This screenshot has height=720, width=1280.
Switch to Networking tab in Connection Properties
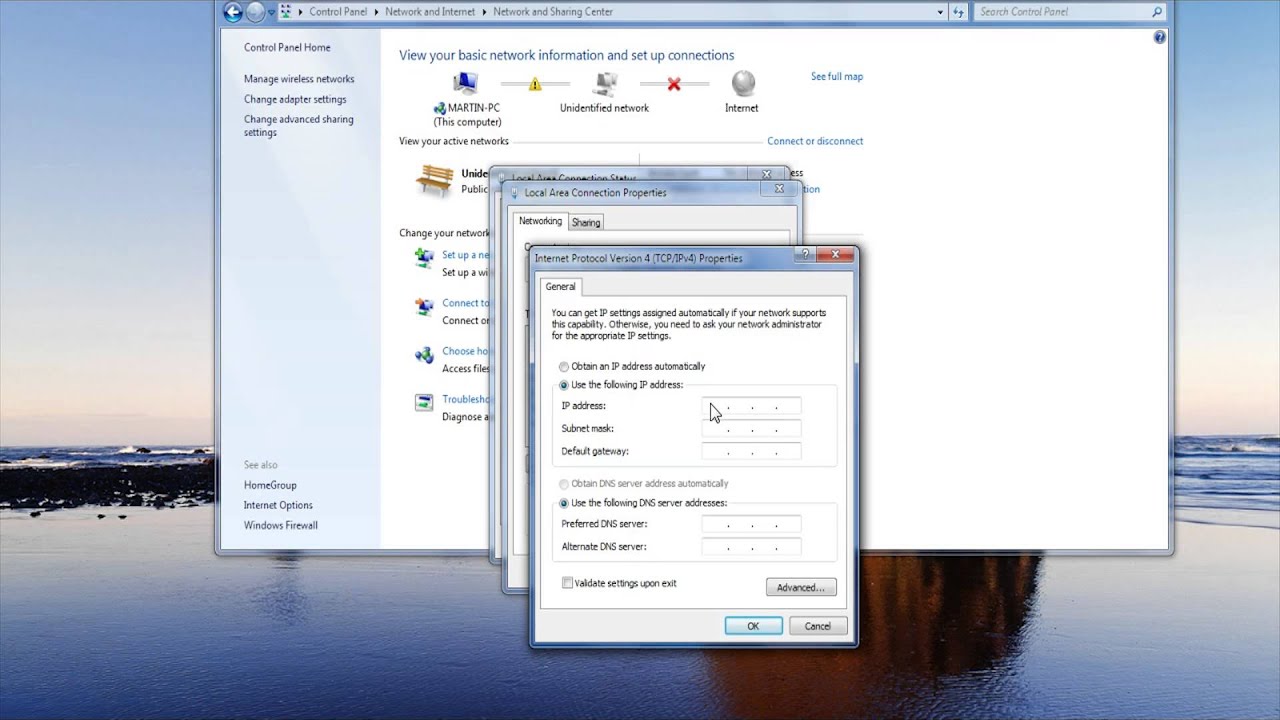pos(540,221)
